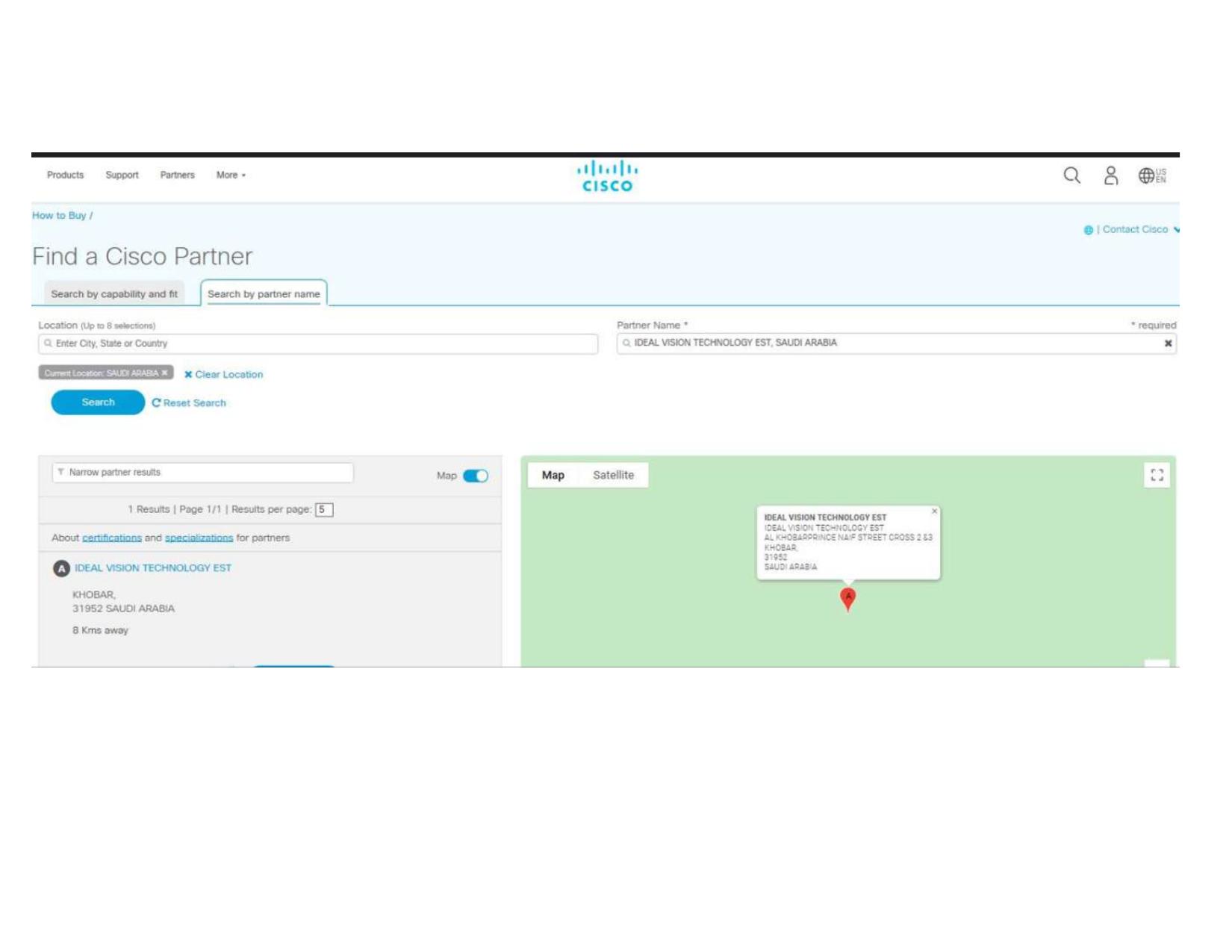
Task: Focus the Narrow partner results filter field
Action: (x=202, y=473)
